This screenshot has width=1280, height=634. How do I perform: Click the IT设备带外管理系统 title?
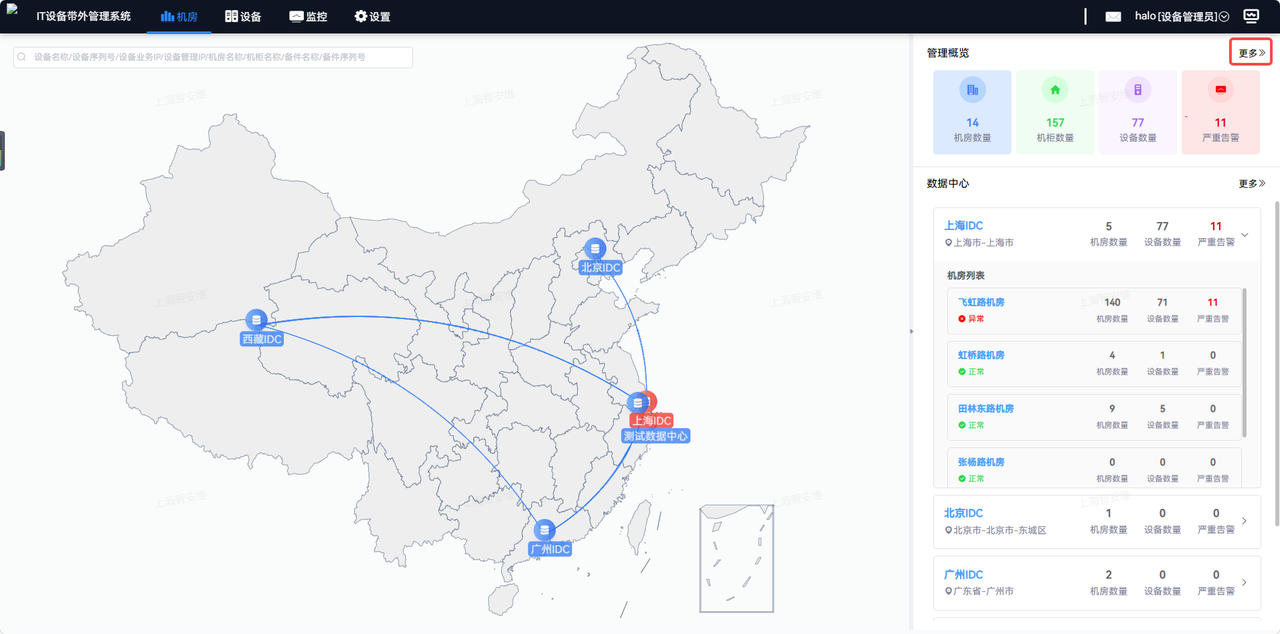[83, 16]
